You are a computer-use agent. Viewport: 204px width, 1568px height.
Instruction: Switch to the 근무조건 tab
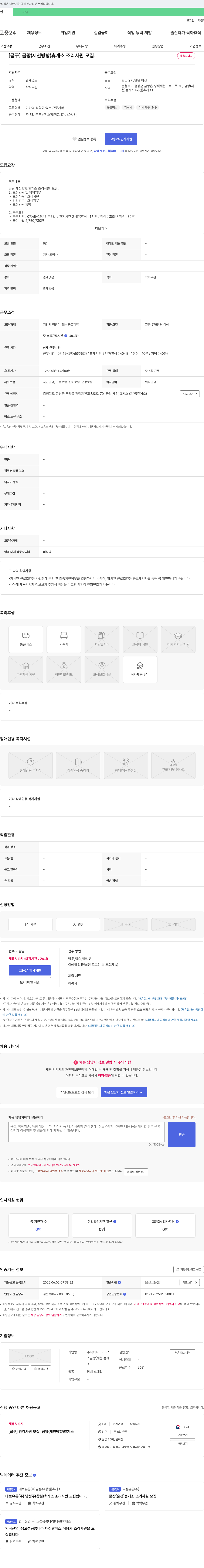click(x=44, y=46)
